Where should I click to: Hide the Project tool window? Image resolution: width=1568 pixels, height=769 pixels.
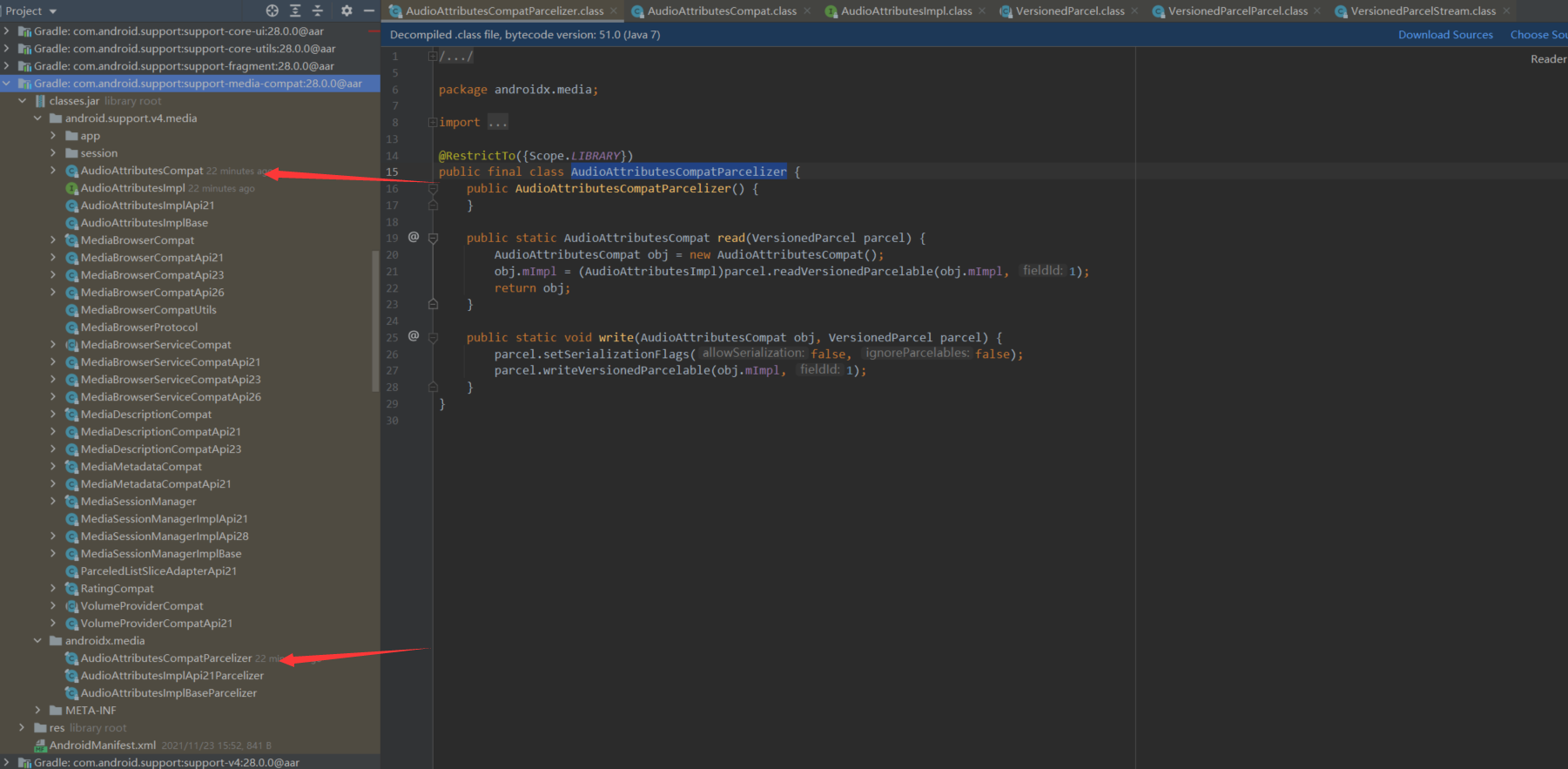pyautogui.click(x=369, y=10)
